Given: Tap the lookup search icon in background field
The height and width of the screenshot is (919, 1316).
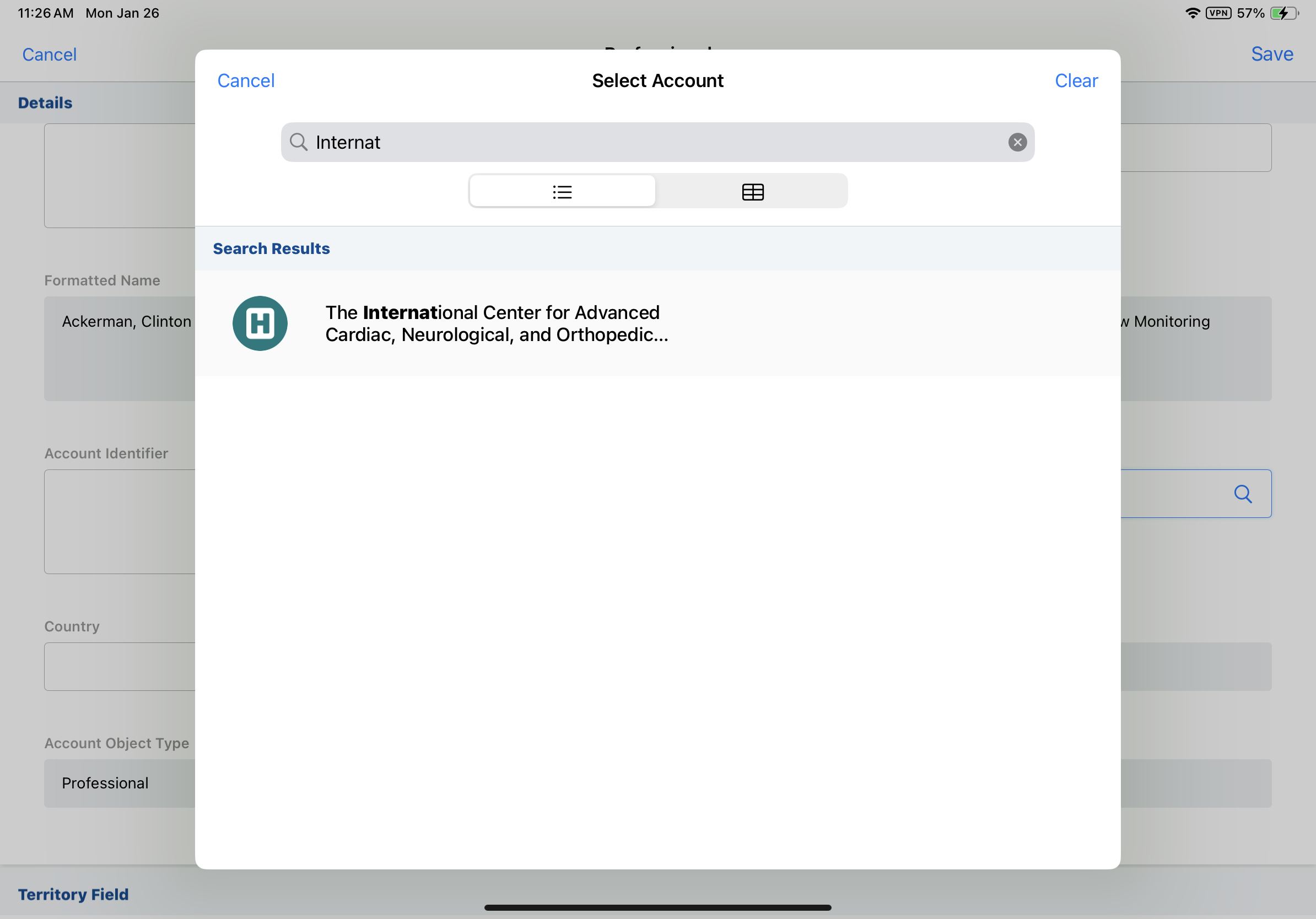Looking at the screenshot, I should tap(1242, 493).
